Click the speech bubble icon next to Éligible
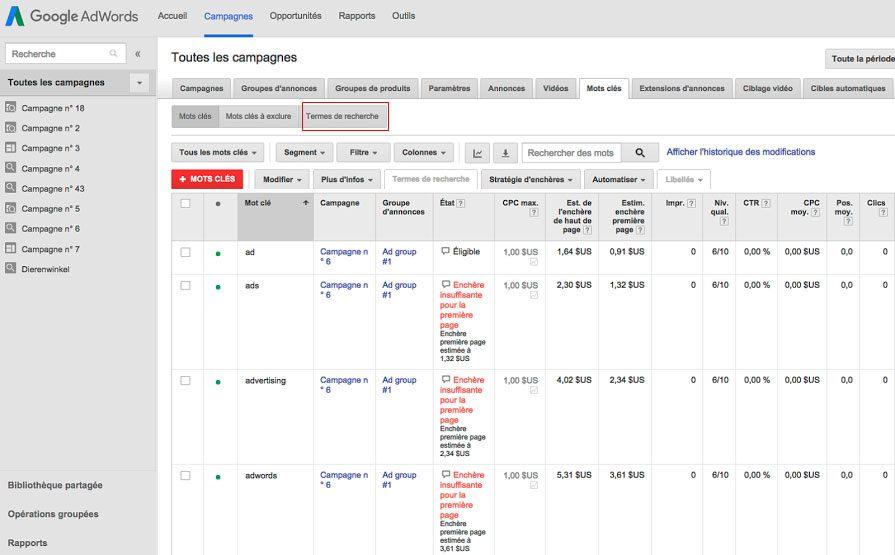 click(x=445, y=251)
